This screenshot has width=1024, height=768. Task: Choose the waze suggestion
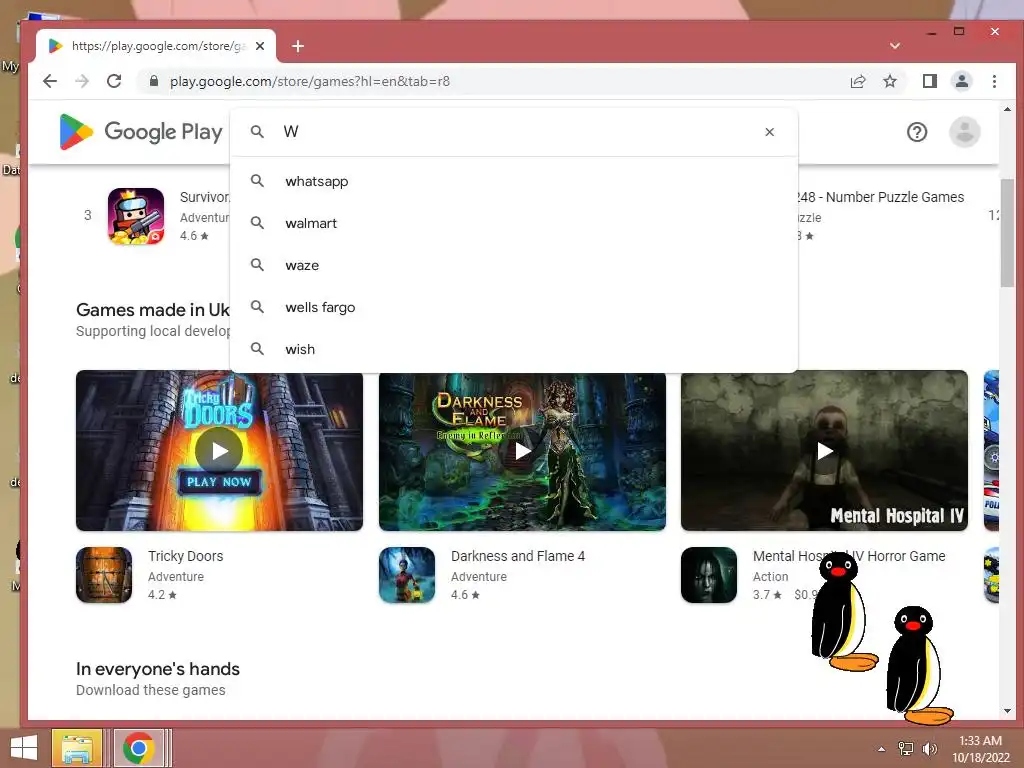click(x=515, y=265)
